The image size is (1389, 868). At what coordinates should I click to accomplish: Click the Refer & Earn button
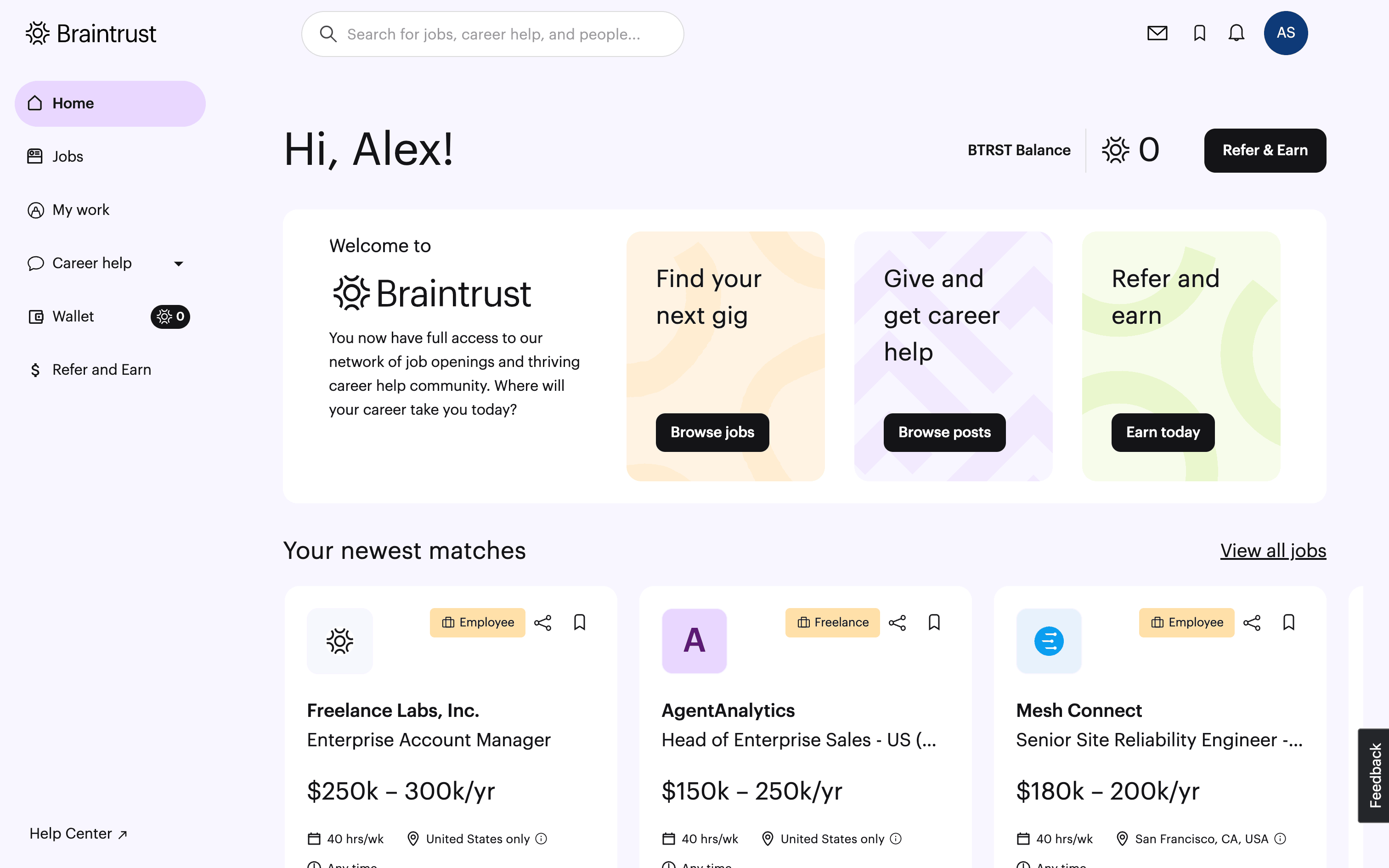pyautogui.click(x=1265, y=150)
